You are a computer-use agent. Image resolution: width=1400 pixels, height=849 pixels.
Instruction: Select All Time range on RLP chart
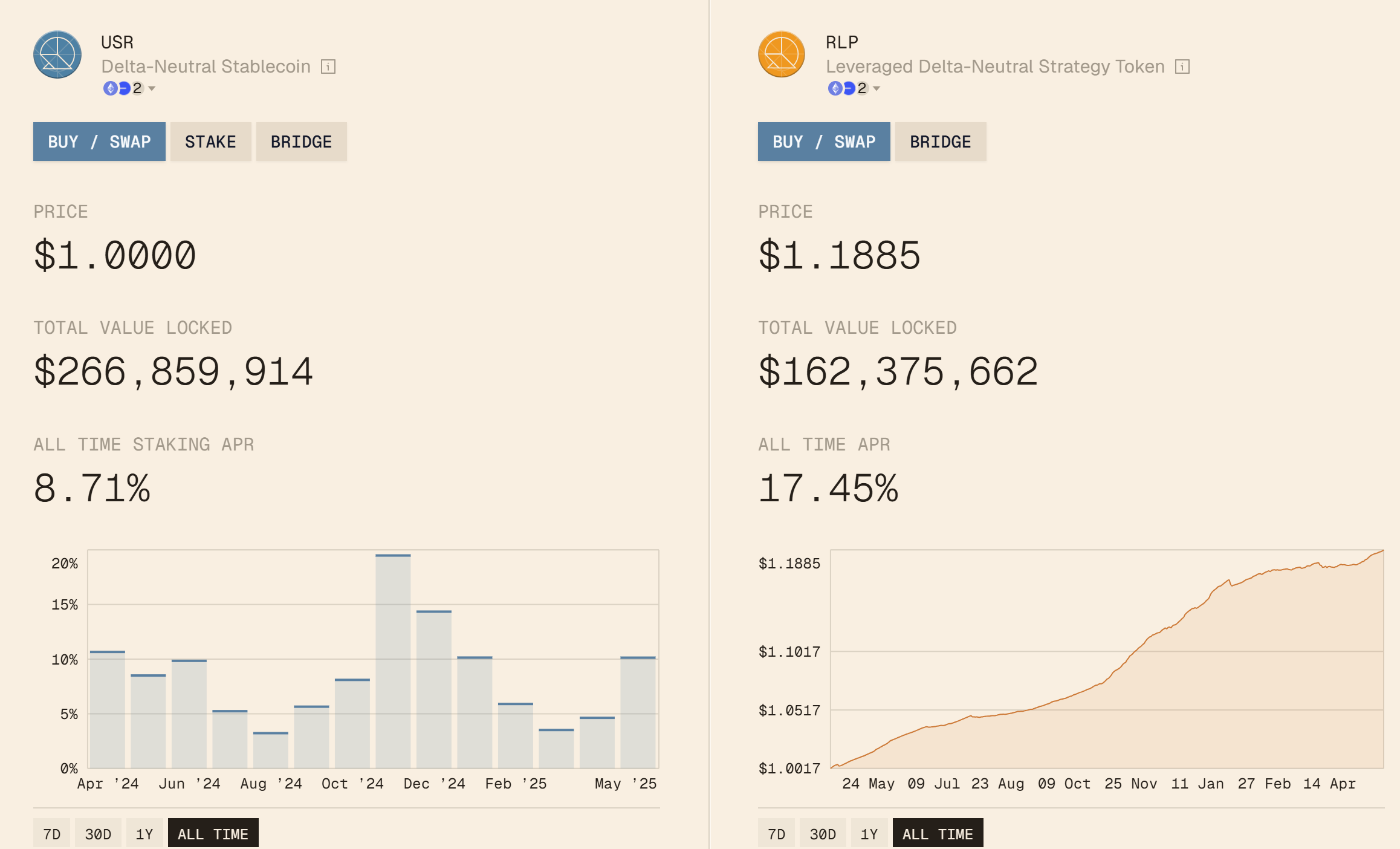tap(937, 834)
